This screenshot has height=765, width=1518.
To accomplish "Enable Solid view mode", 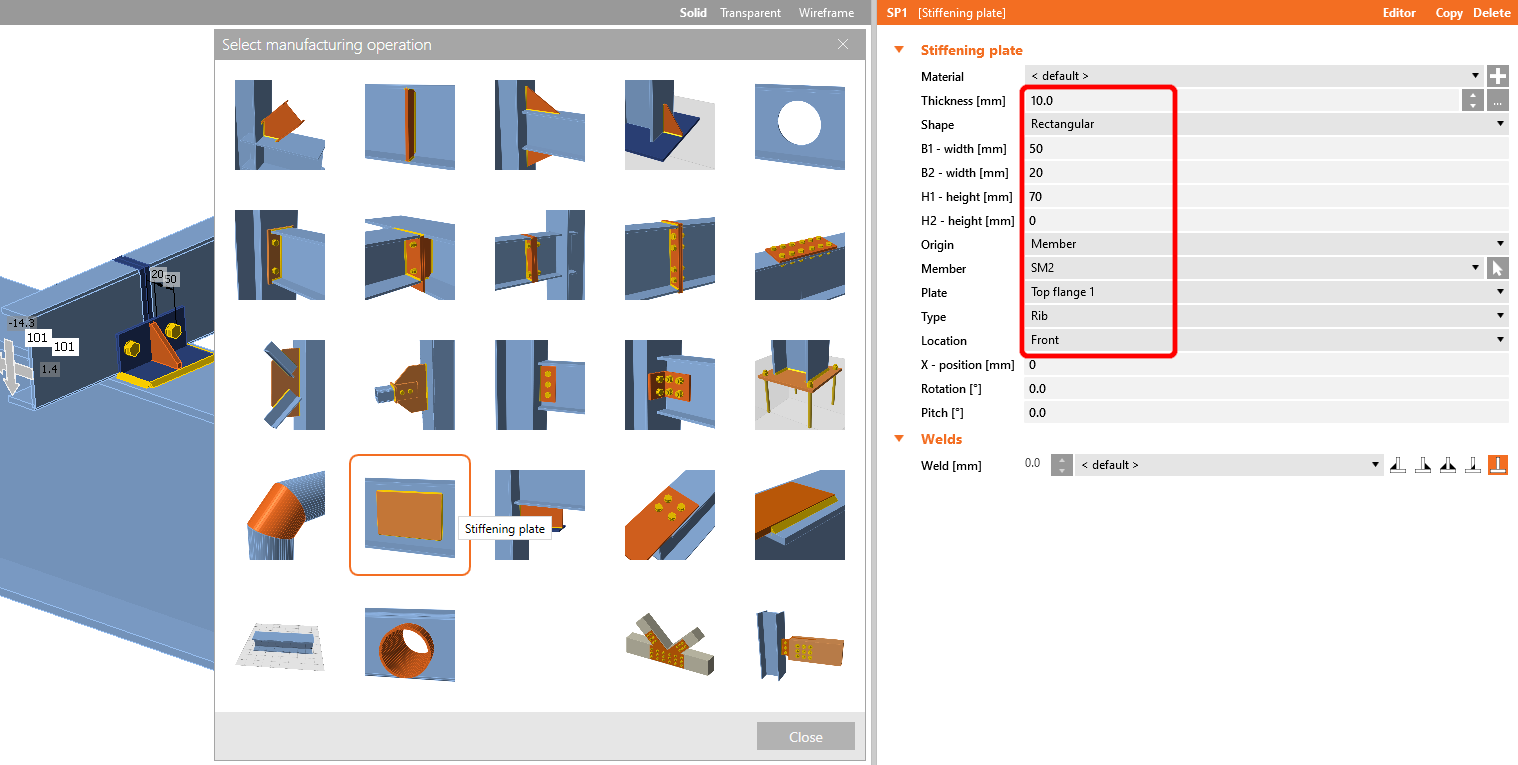I will pos(693,13).
